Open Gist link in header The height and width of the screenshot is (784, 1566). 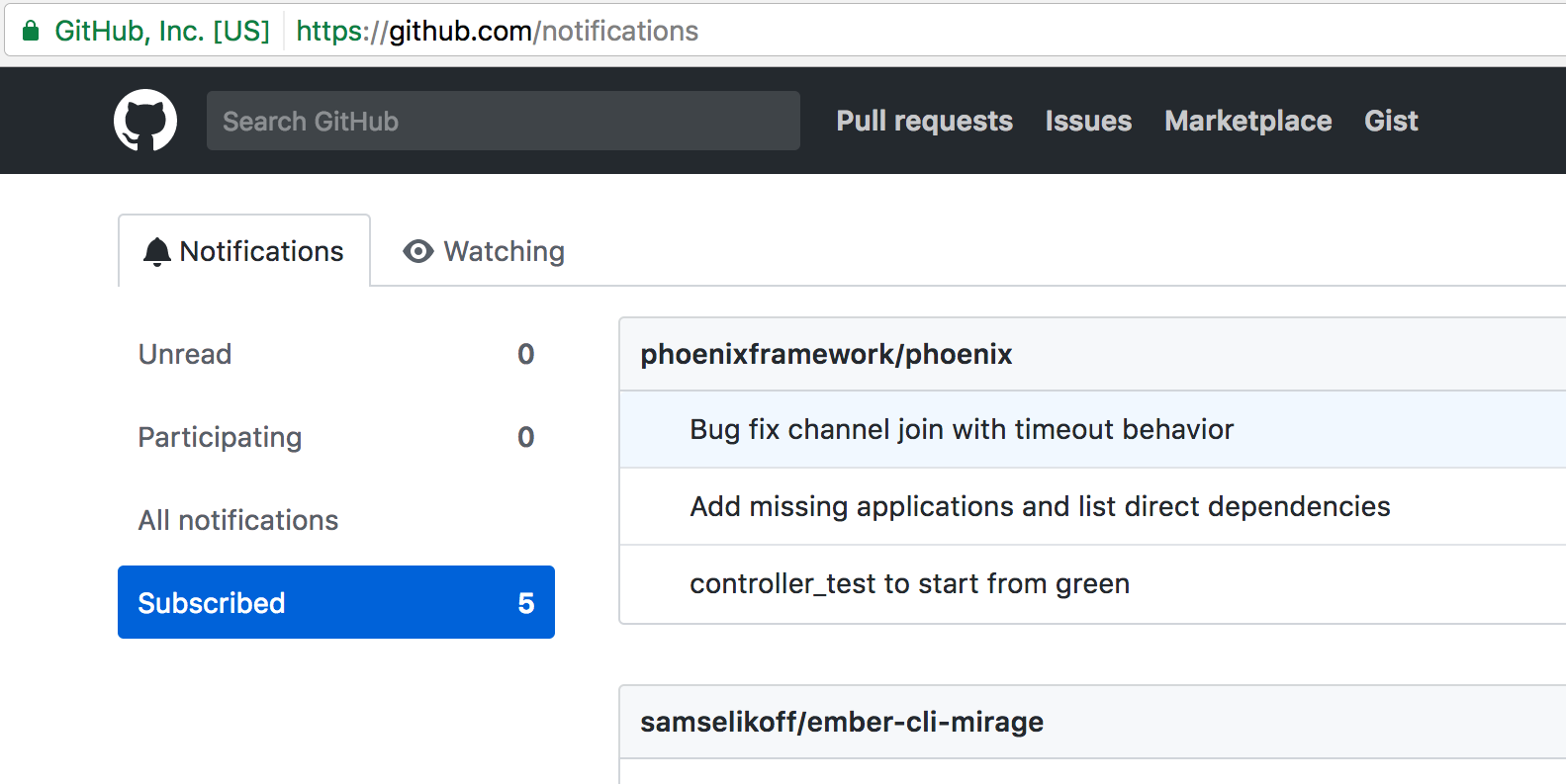pos(1391,121)
